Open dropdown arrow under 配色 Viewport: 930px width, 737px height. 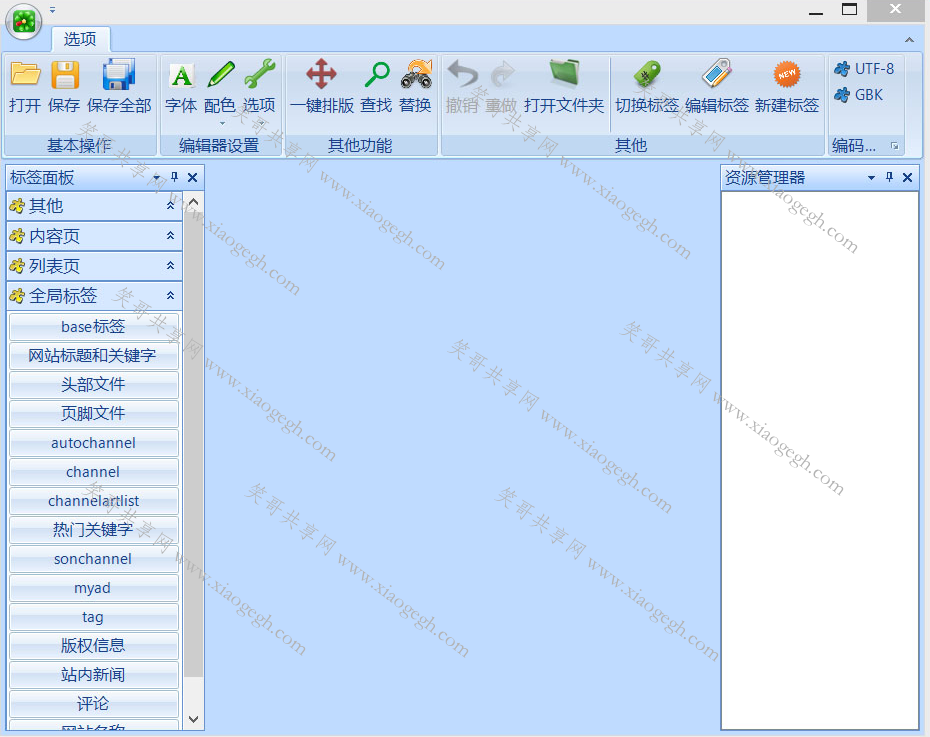(x=222, y=123)
